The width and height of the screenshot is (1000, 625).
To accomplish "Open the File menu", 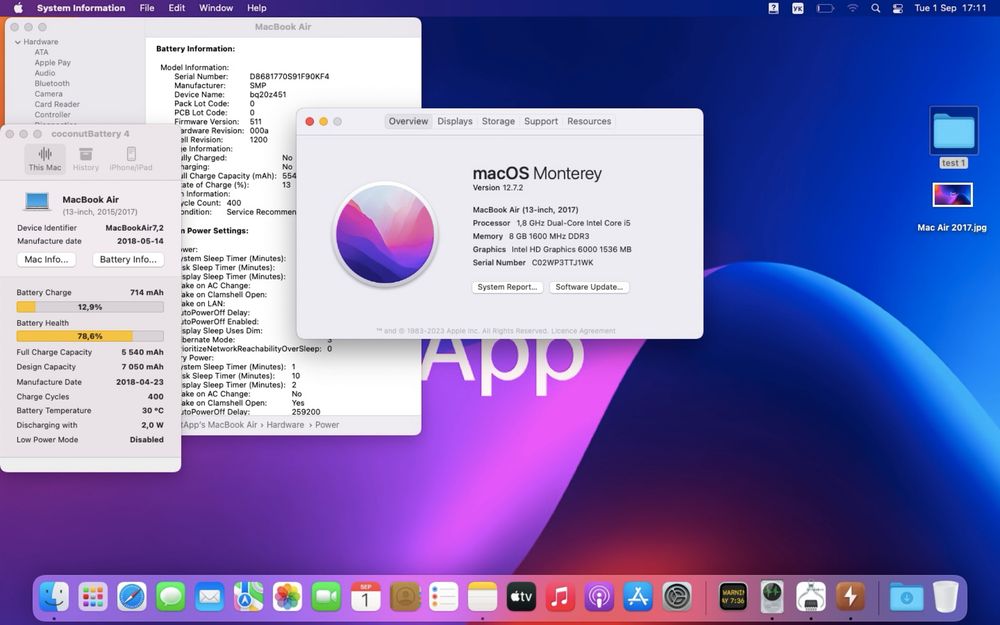I will coord(147,8).
